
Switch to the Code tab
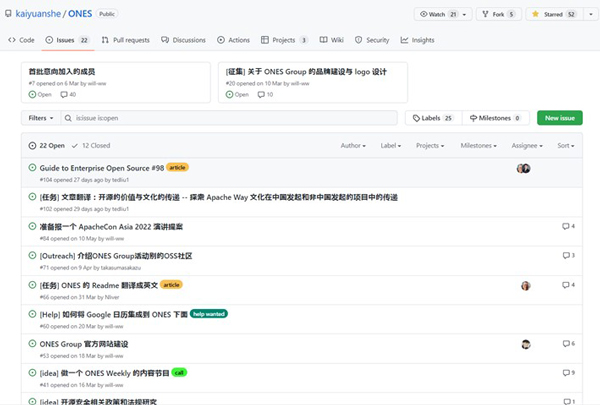pos(21,40)
